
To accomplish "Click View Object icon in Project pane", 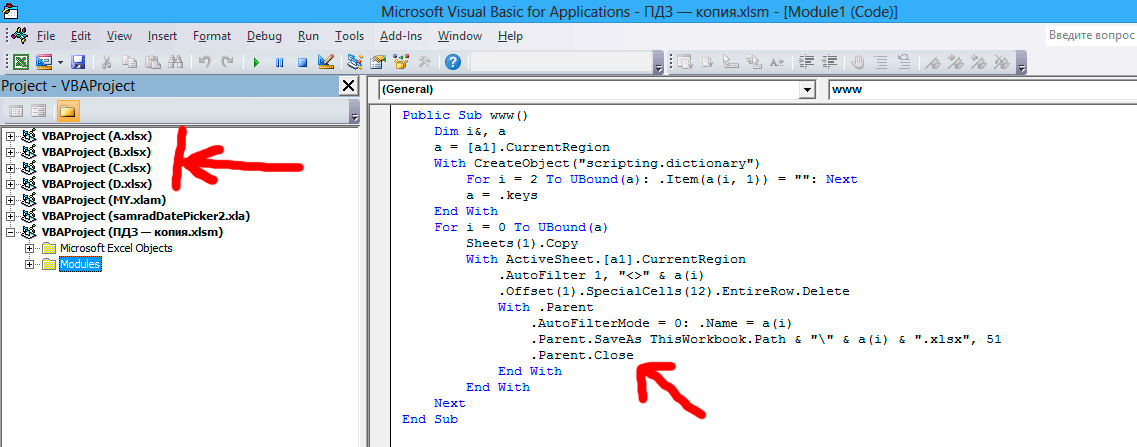I will (x=38, y=111).
